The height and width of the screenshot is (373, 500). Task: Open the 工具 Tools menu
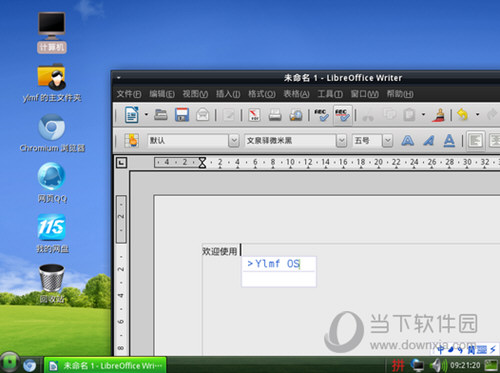click(x=330, y=94)
